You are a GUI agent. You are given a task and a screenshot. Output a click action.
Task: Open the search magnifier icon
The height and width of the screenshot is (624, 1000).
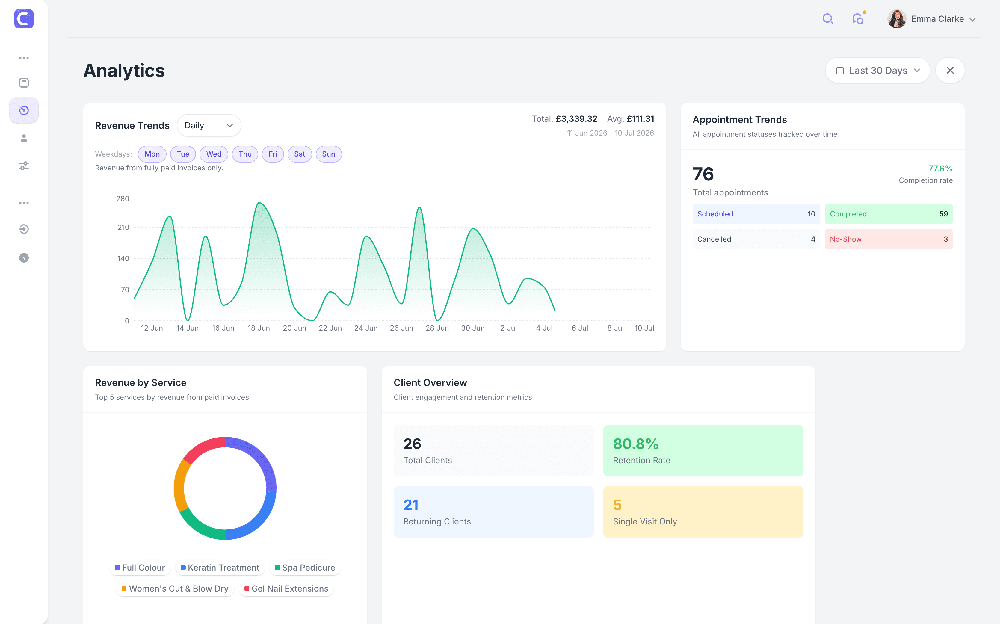828,19
